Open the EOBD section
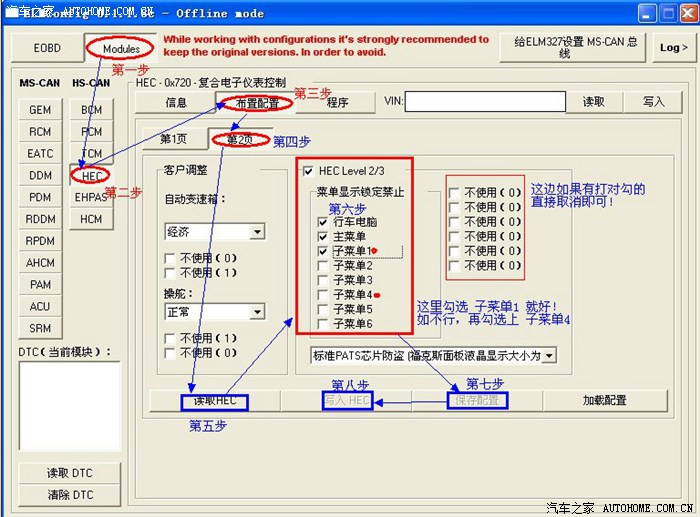 47,48
